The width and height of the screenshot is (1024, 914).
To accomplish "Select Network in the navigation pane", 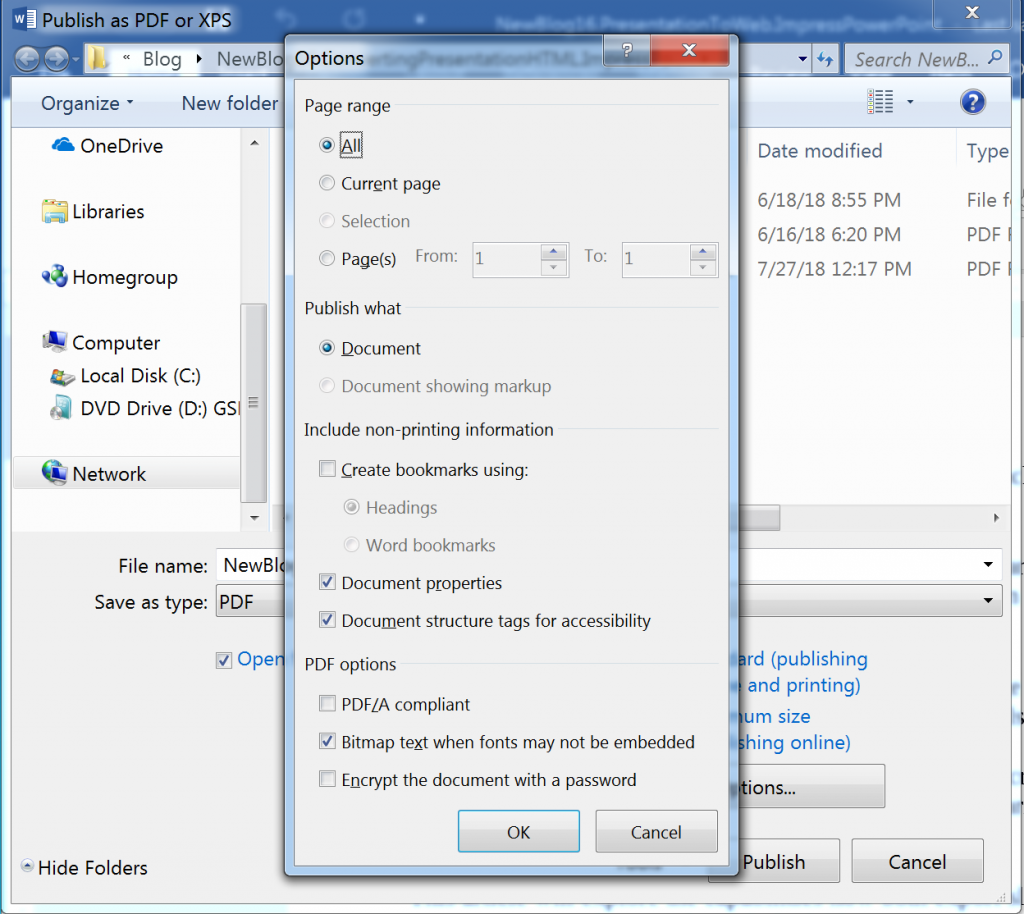I will coord(106,473).
